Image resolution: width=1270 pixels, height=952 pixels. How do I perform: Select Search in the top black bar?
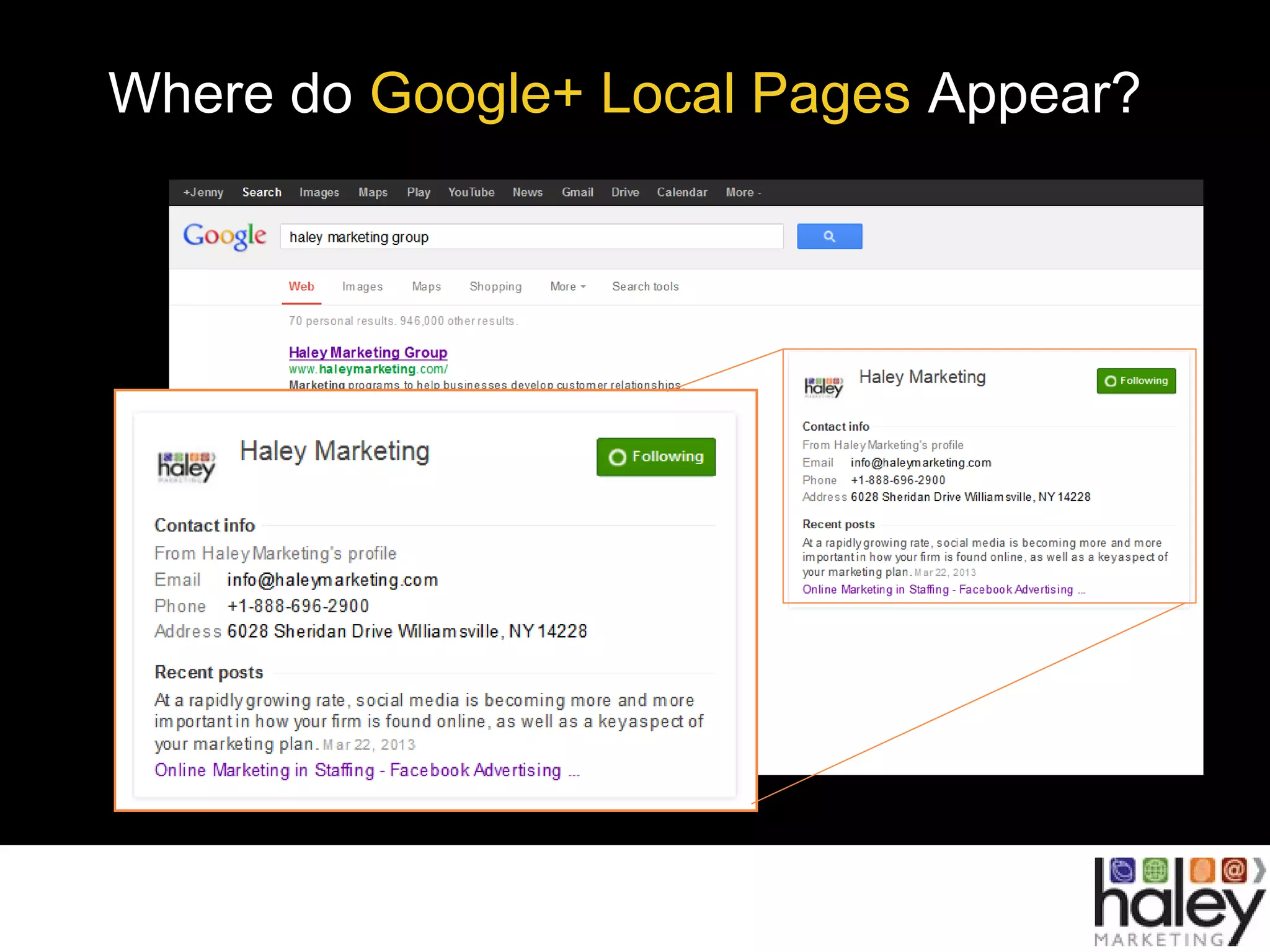pos(262,192)
